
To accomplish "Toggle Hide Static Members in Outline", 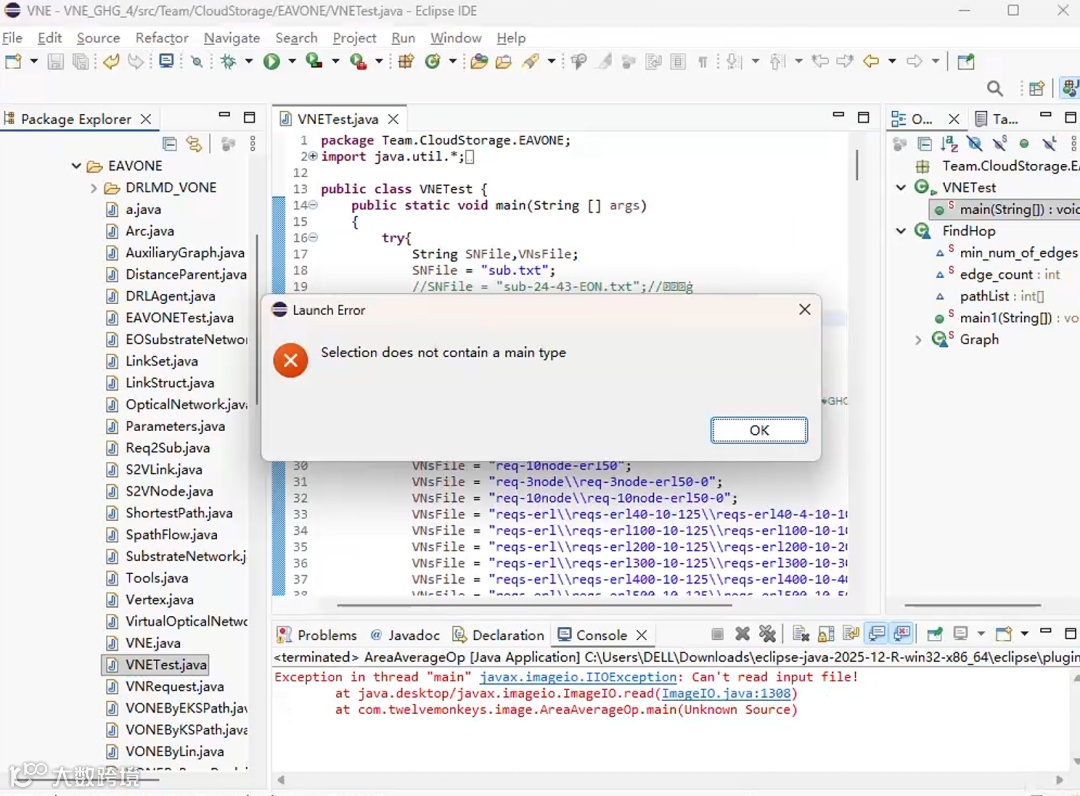I will 999,143.
